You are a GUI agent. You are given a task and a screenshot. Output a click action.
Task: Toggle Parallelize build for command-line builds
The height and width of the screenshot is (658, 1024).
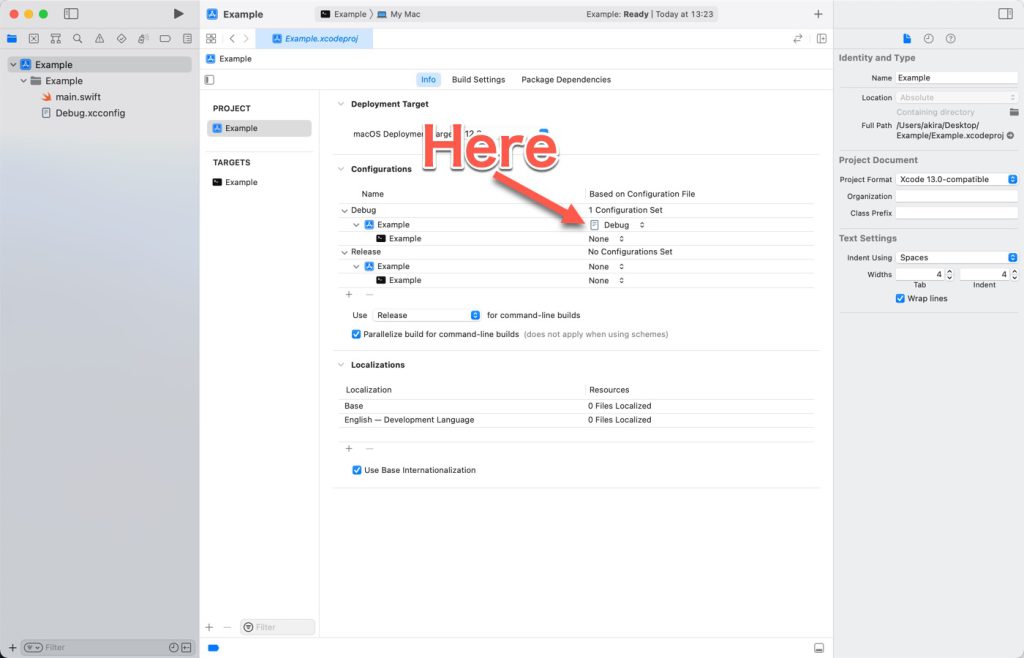356,334
